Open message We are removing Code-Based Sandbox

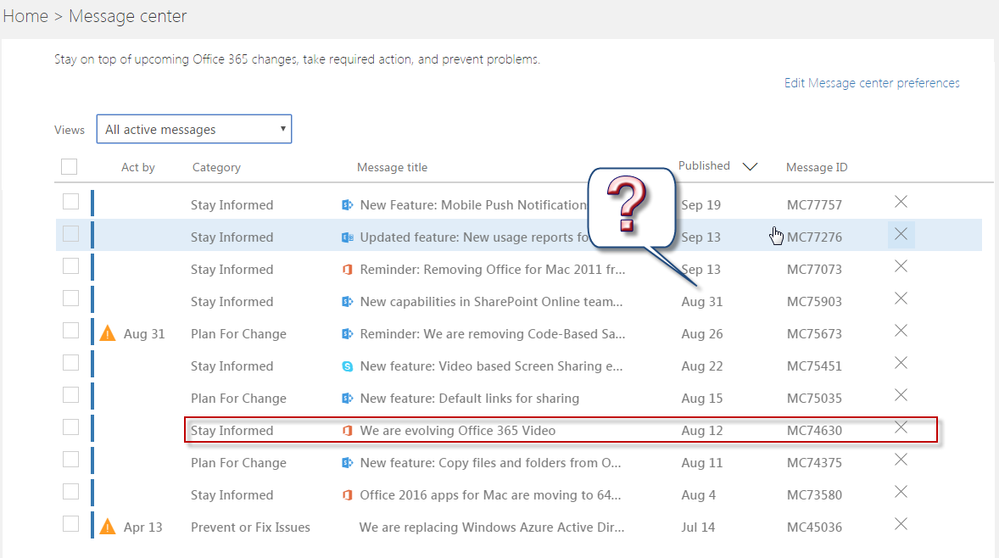492,334
